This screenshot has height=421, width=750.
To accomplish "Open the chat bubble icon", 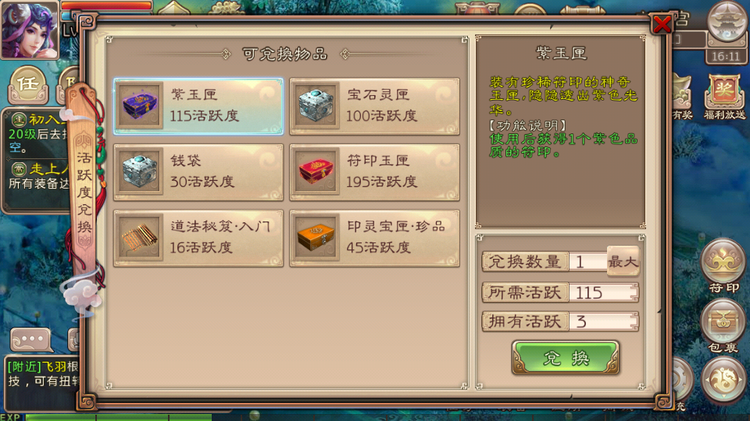I will coord(31,340).
